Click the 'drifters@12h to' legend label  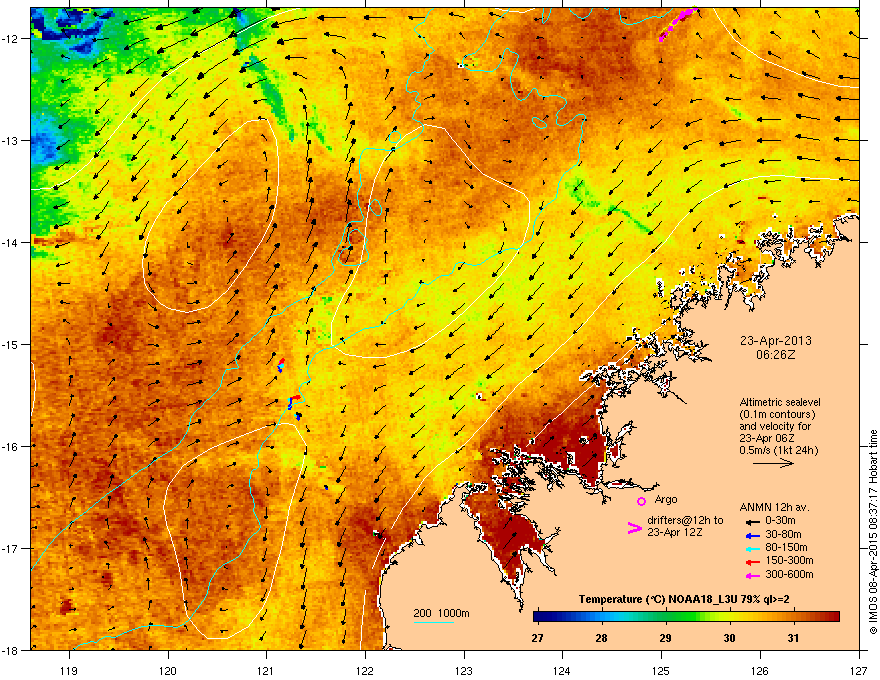click(685, 521)
